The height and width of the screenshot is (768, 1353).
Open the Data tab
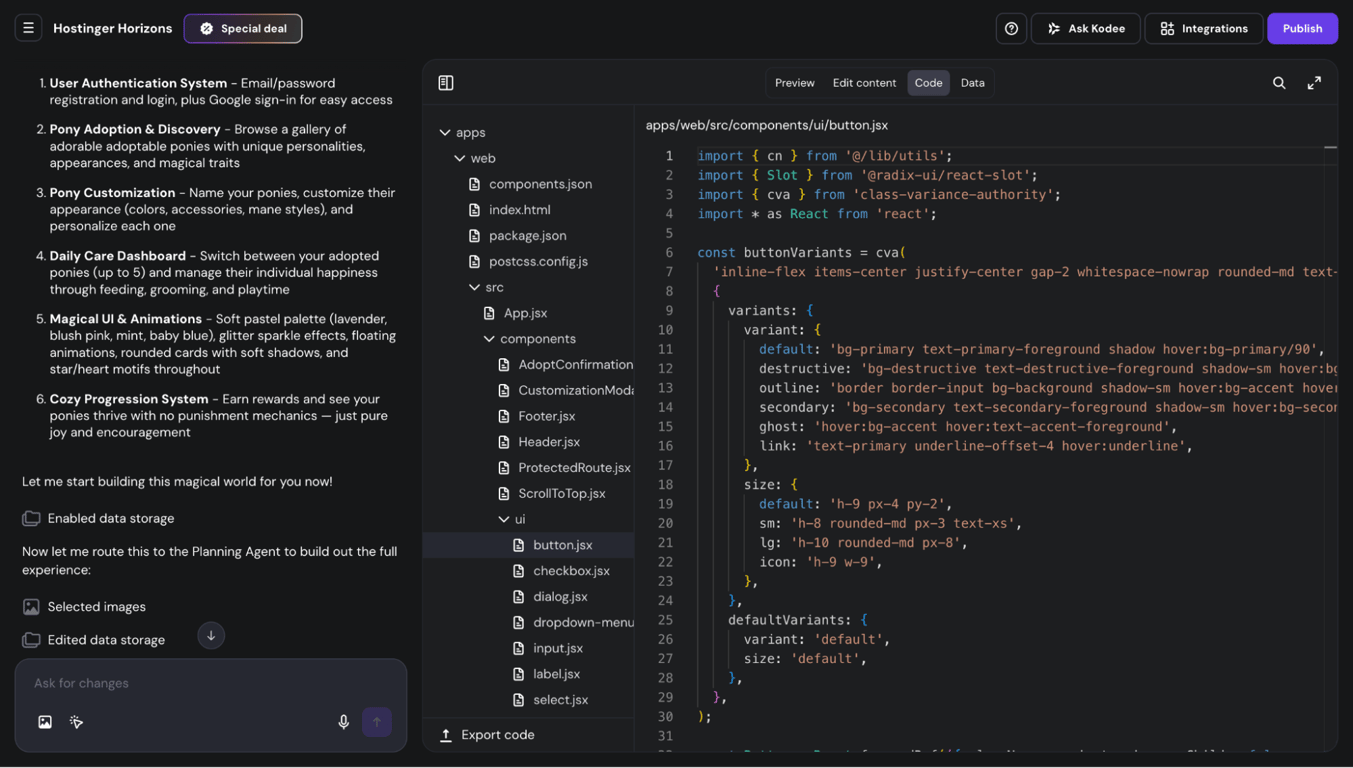pos(972,83)
